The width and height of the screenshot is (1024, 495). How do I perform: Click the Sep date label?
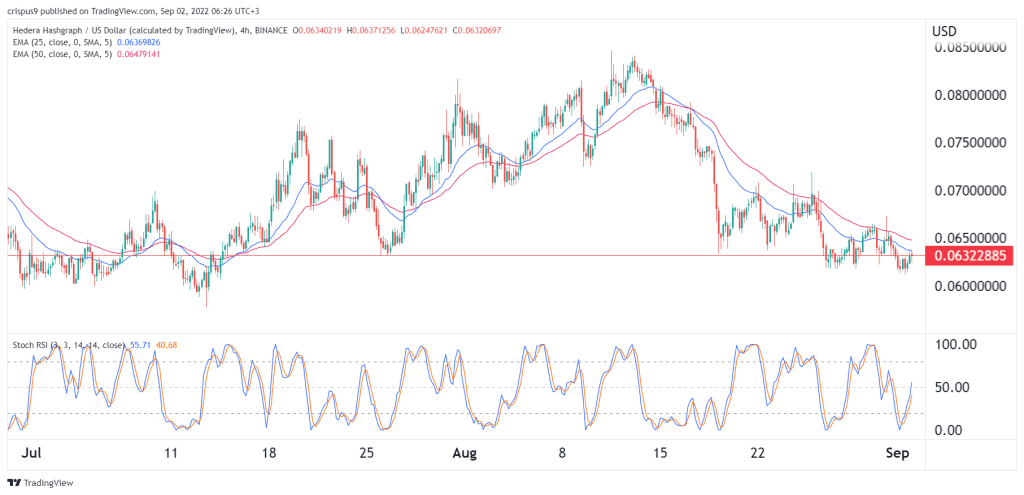tap(897, 452)
